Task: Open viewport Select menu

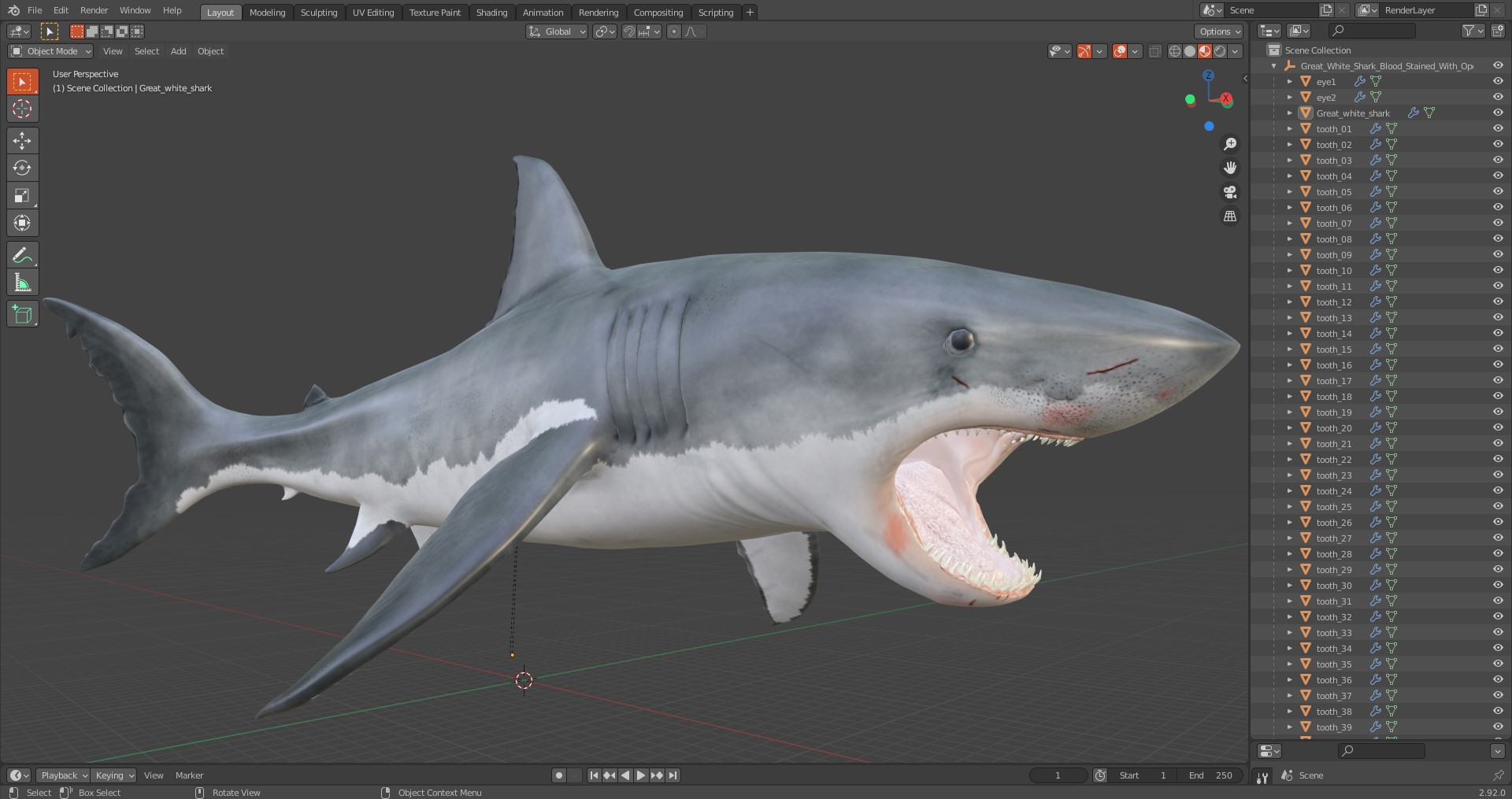Action: (x=146, y=51)
